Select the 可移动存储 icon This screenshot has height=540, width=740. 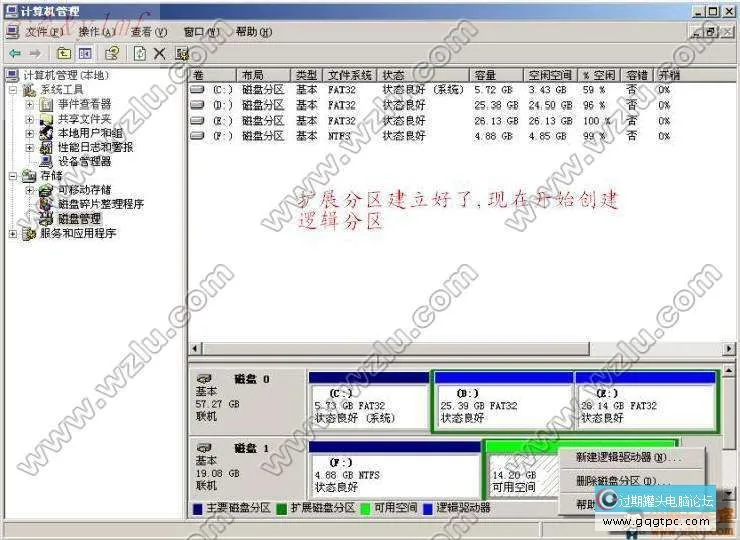click(x=46, y=190)
